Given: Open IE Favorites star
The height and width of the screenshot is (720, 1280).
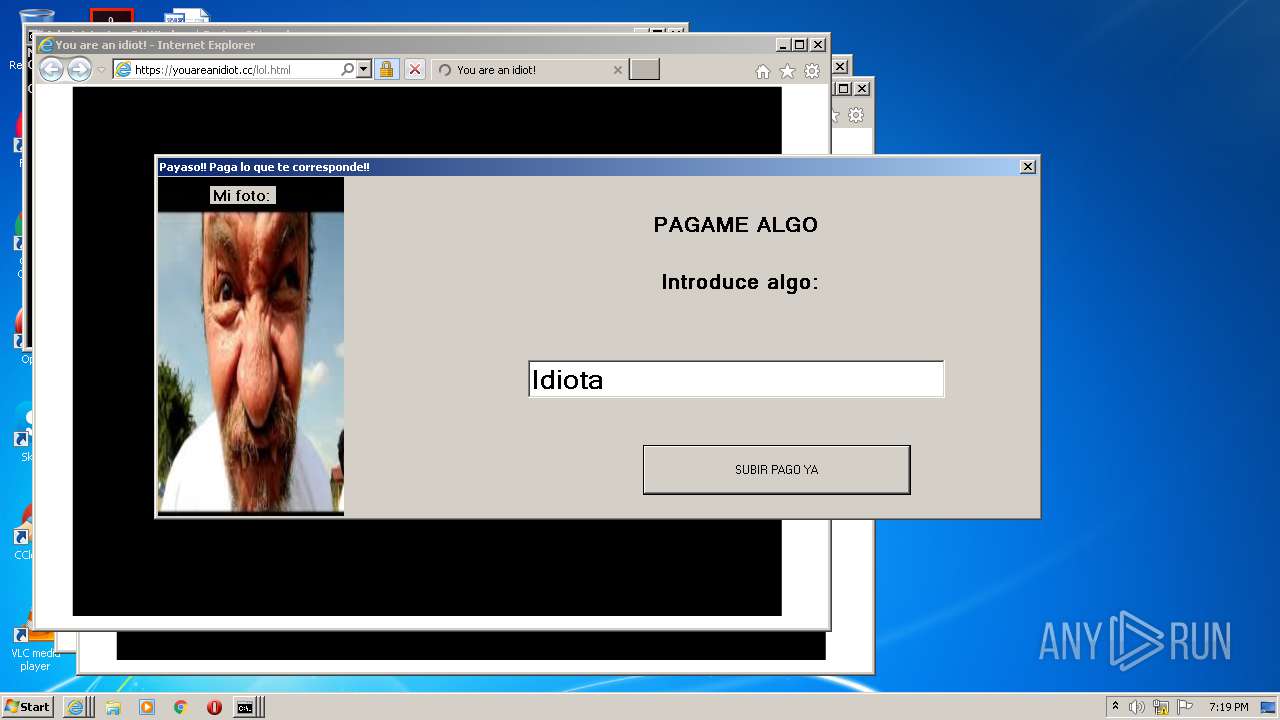Looking at the screenshot, I should pos(787,71).
